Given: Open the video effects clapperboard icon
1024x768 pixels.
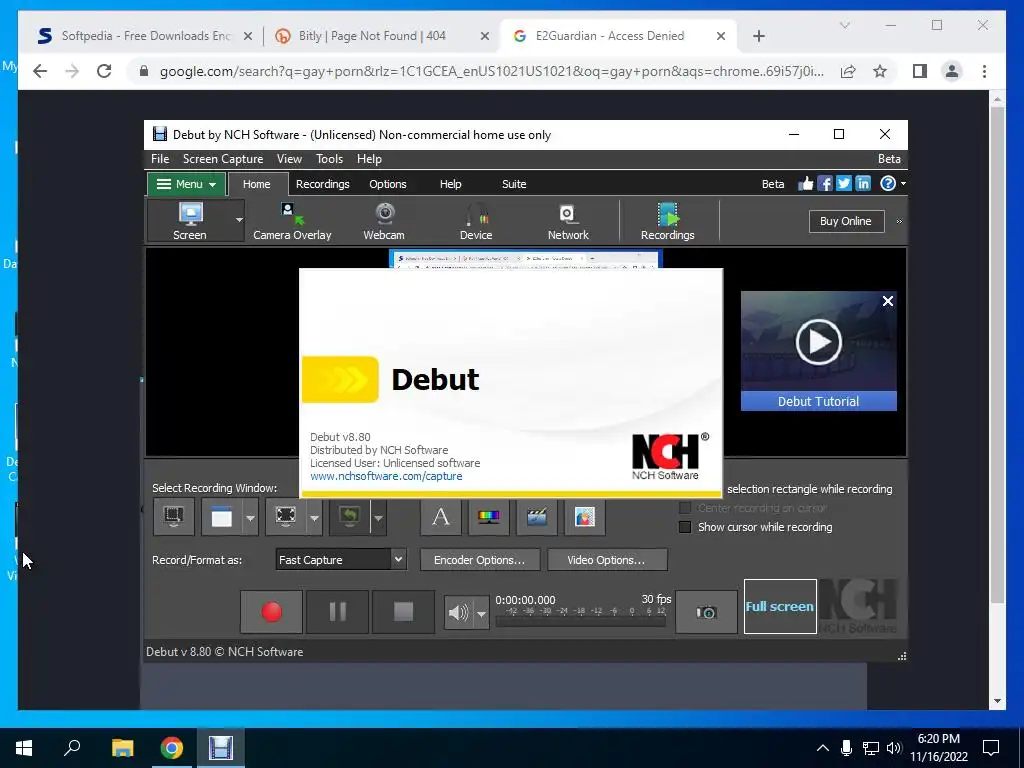Looking at the screenshot, I should (537, 517).
